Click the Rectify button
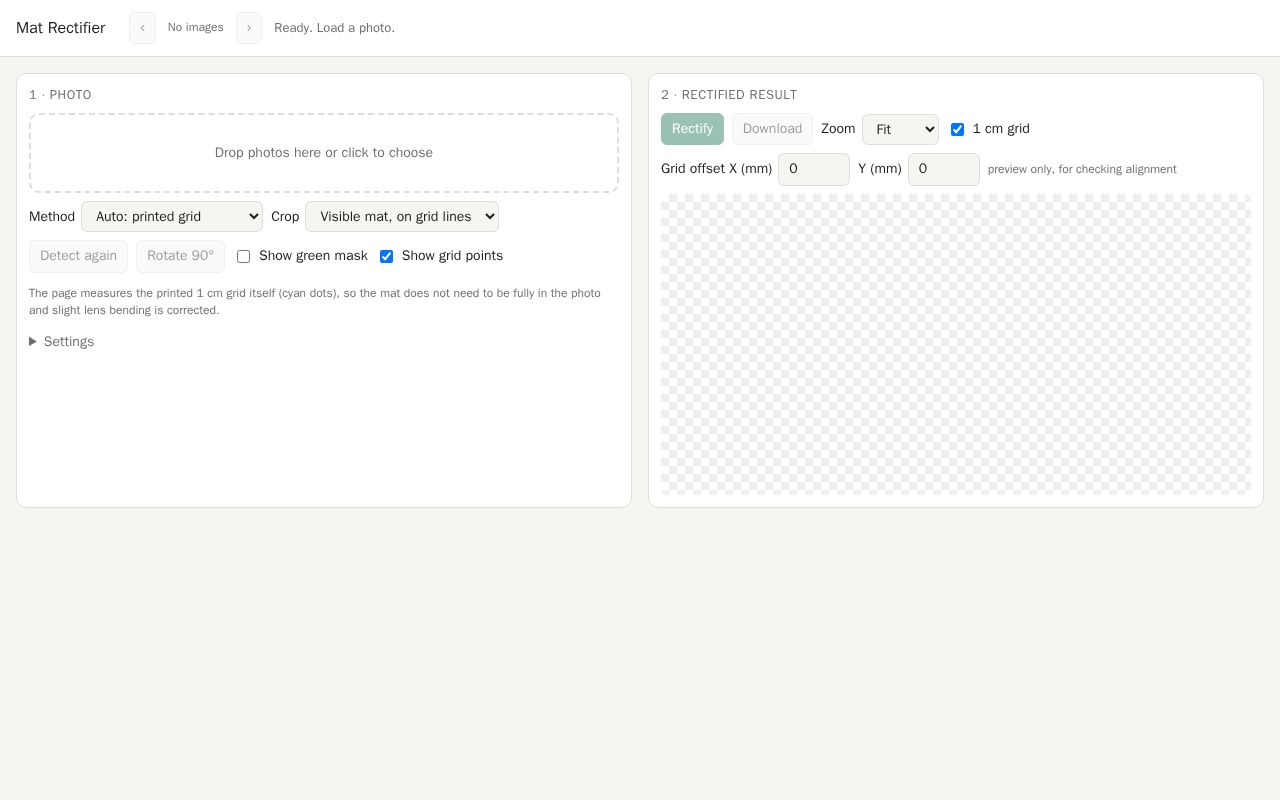Image resolution: width=1280 pixels, height=800 pixels. click(692, 129)
